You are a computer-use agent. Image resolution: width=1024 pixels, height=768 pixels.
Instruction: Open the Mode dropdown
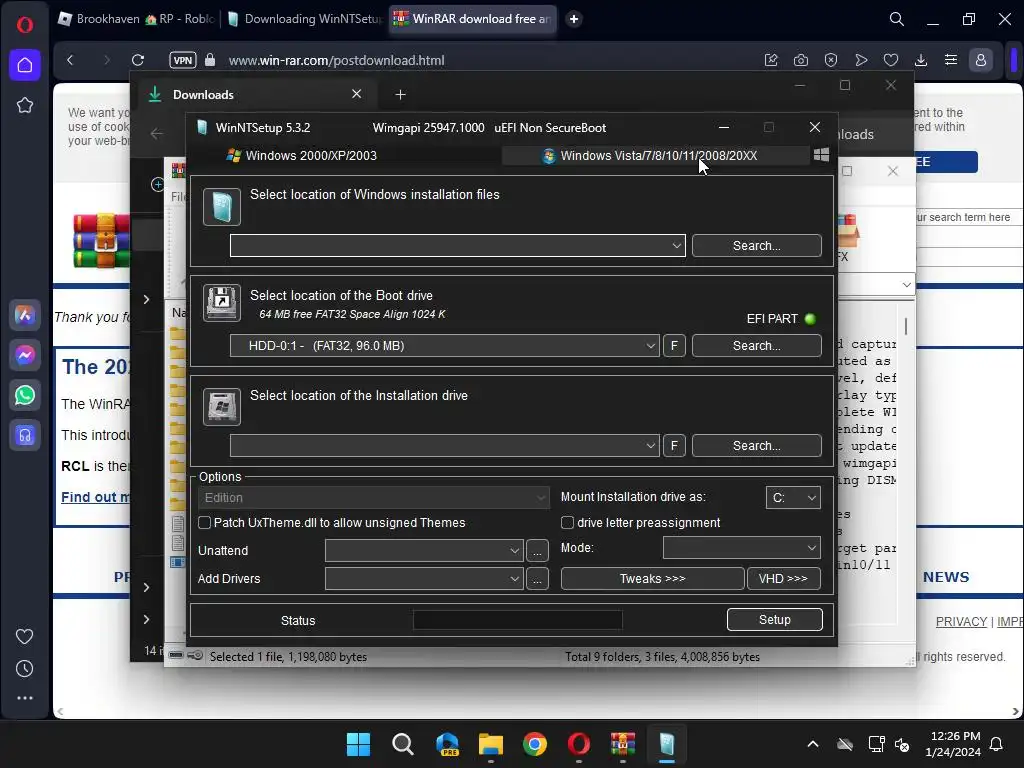741,548
